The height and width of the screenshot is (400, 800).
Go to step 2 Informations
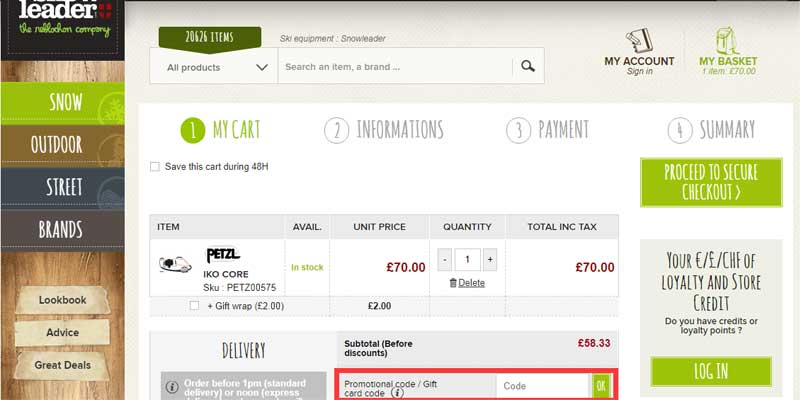click(x=384, y=130)
